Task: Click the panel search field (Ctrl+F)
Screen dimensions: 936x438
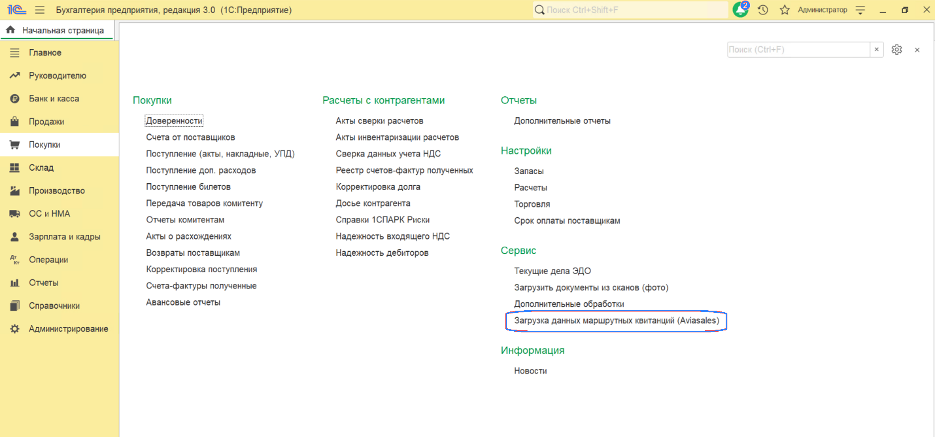Action: (x=799, y=50)
